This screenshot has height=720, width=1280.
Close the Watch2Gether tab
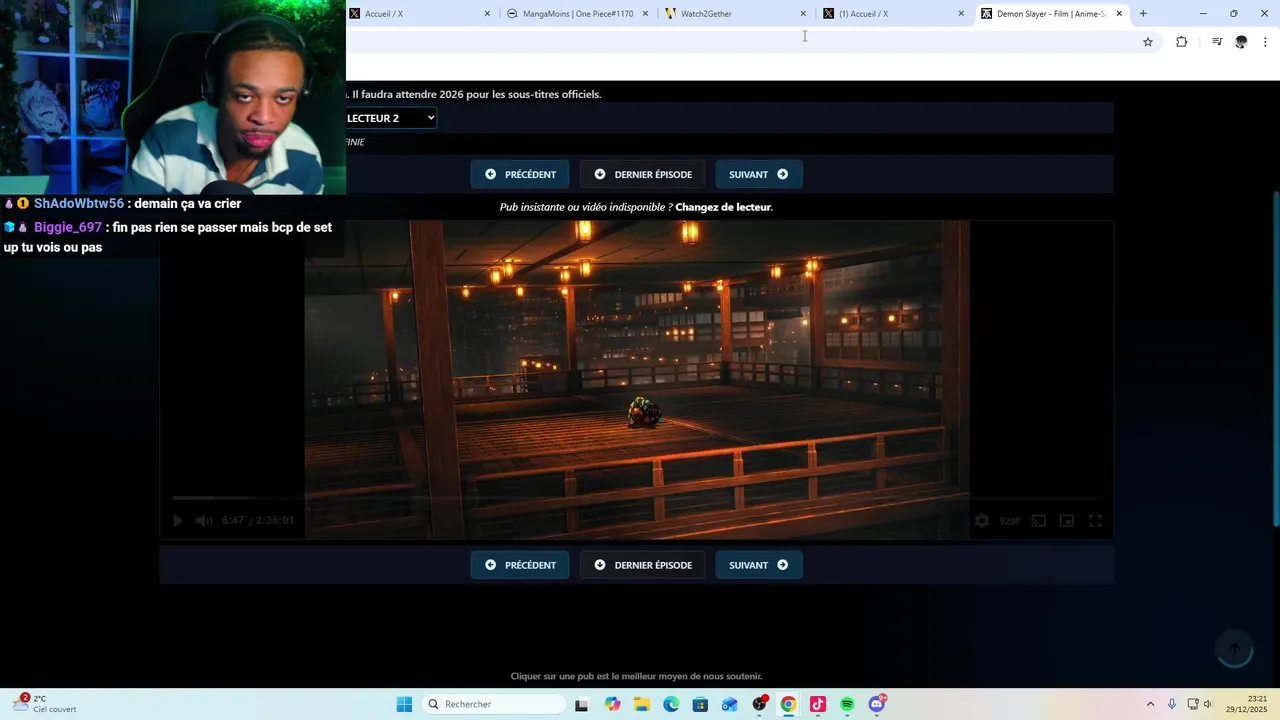click(803, 14)
